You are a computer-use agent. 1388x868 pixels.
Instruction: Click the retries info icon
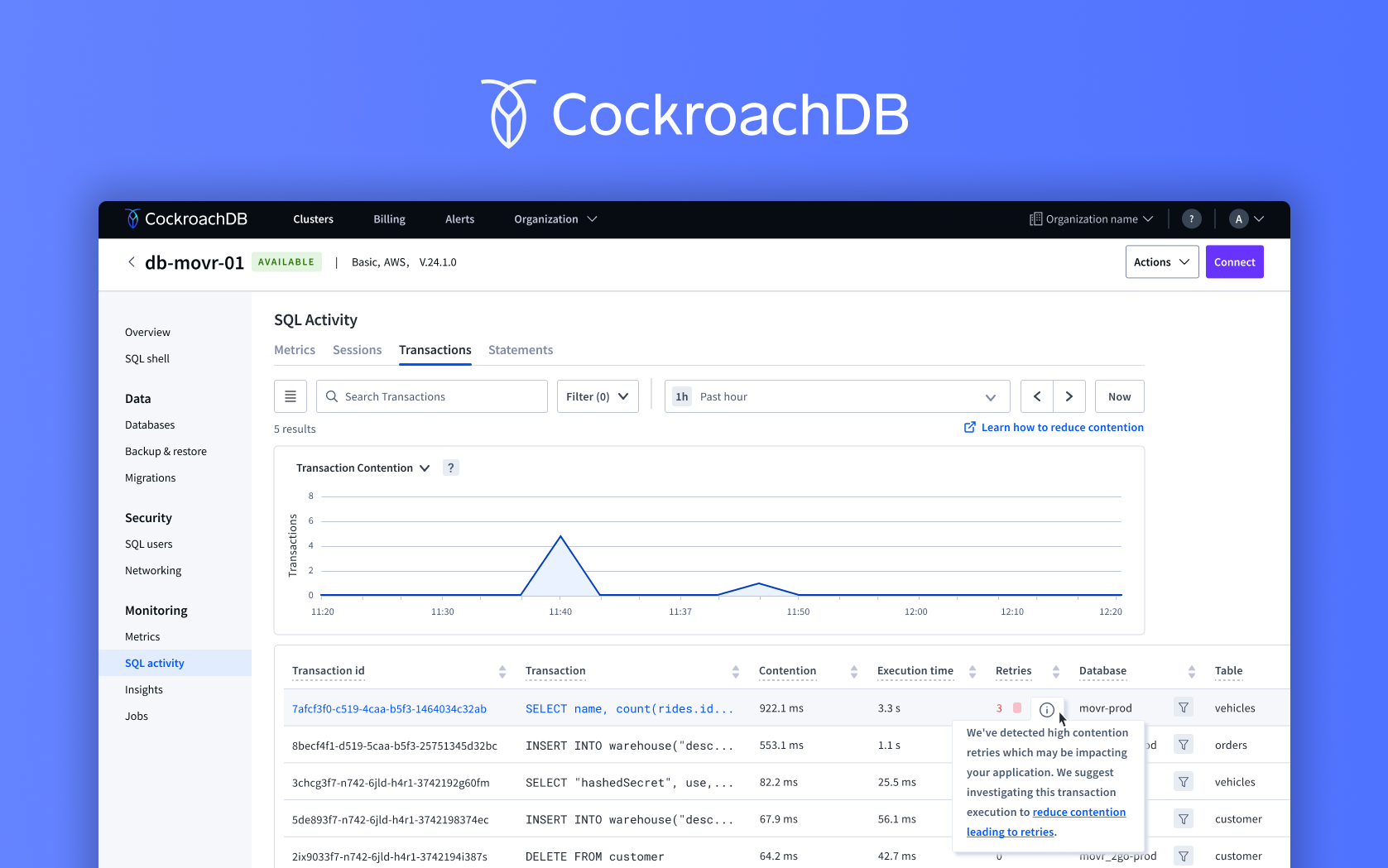[x=1047, y=709]
